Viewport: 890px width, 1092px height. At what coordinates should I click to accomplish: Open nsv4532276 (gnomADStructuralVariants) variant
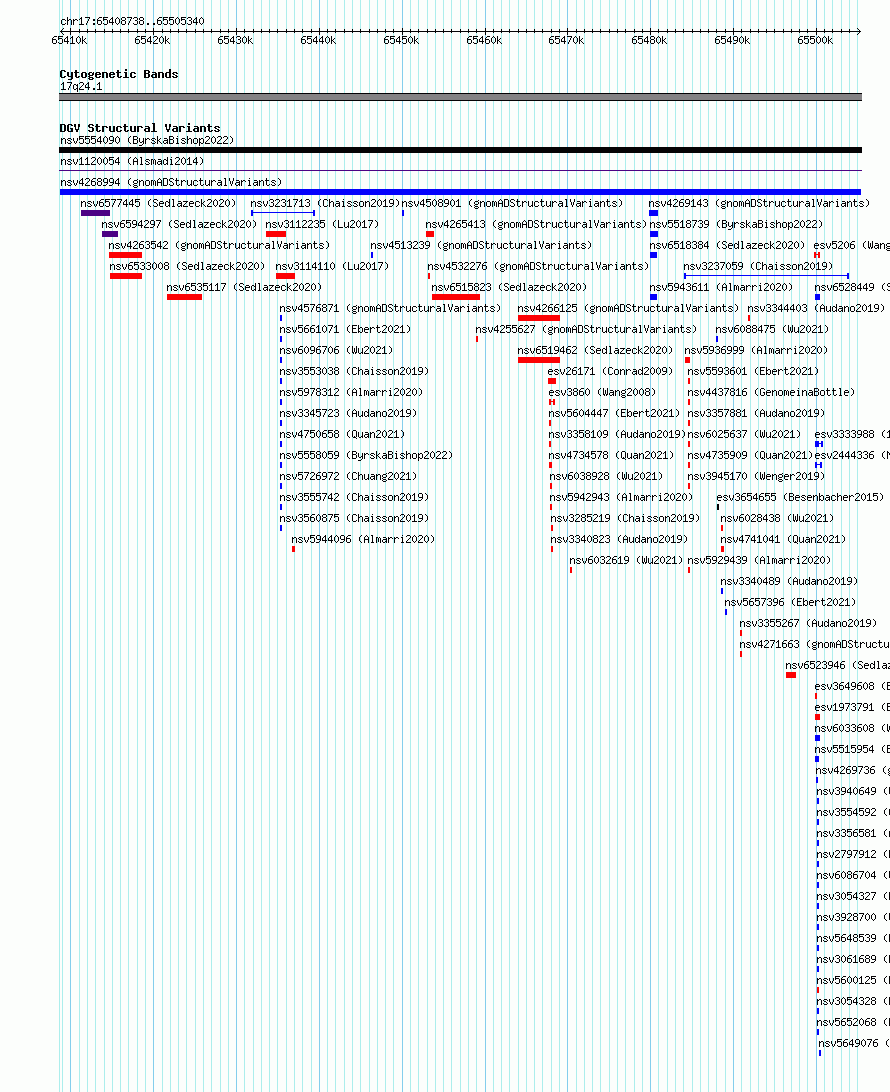click(x=538, y=266)
